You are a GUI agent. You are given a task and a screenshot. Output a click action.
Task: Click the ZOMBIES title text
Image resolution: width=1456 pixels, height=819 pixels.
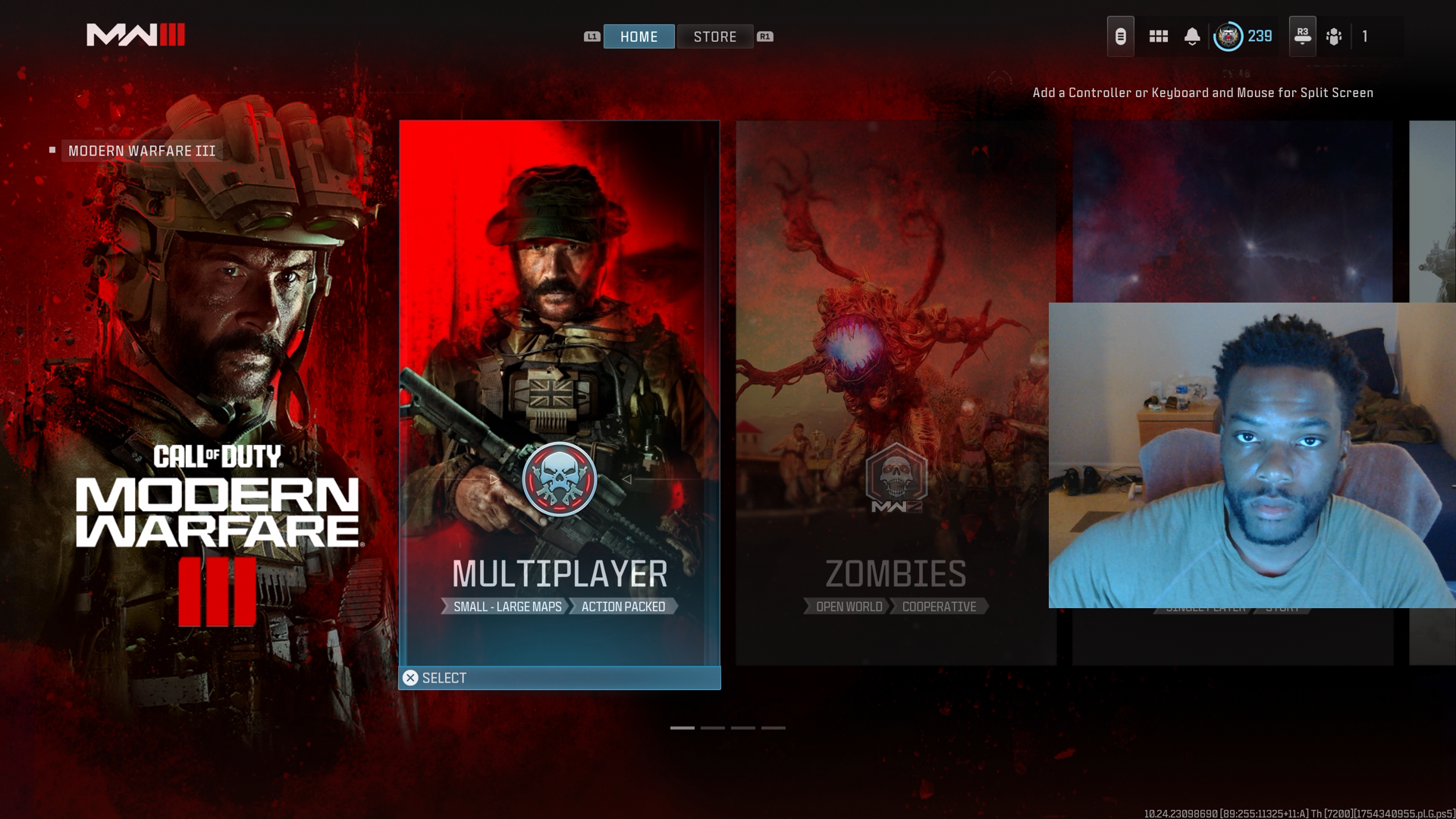click(896, 574)
